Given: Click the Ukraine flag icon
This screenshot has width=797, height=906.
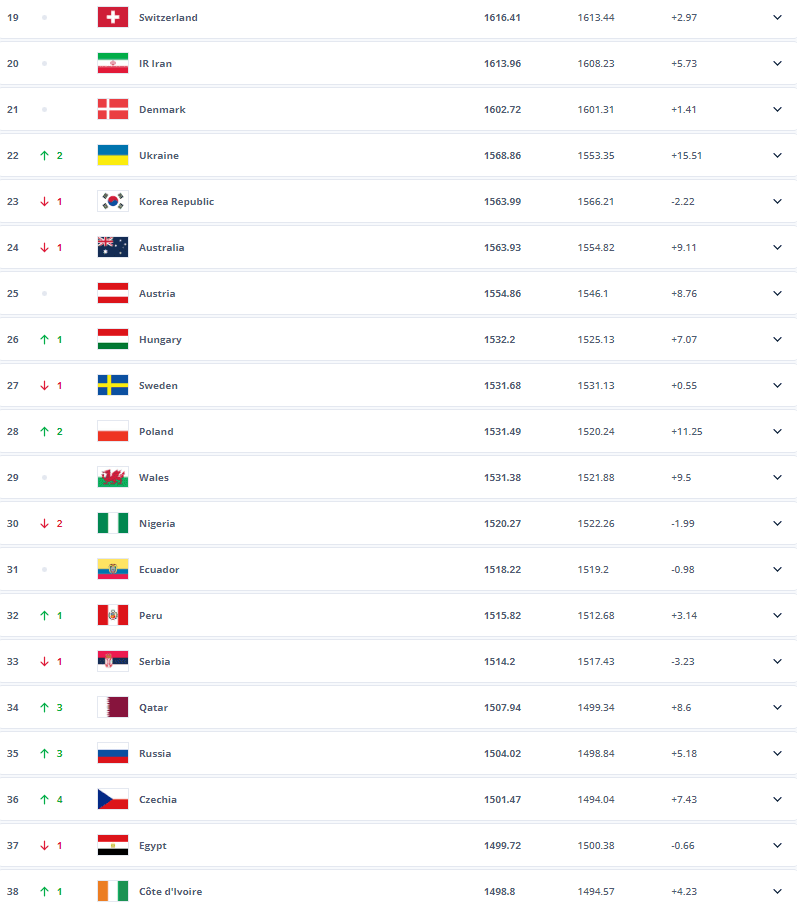Looking at the screenshot, I should coord(112,155).
